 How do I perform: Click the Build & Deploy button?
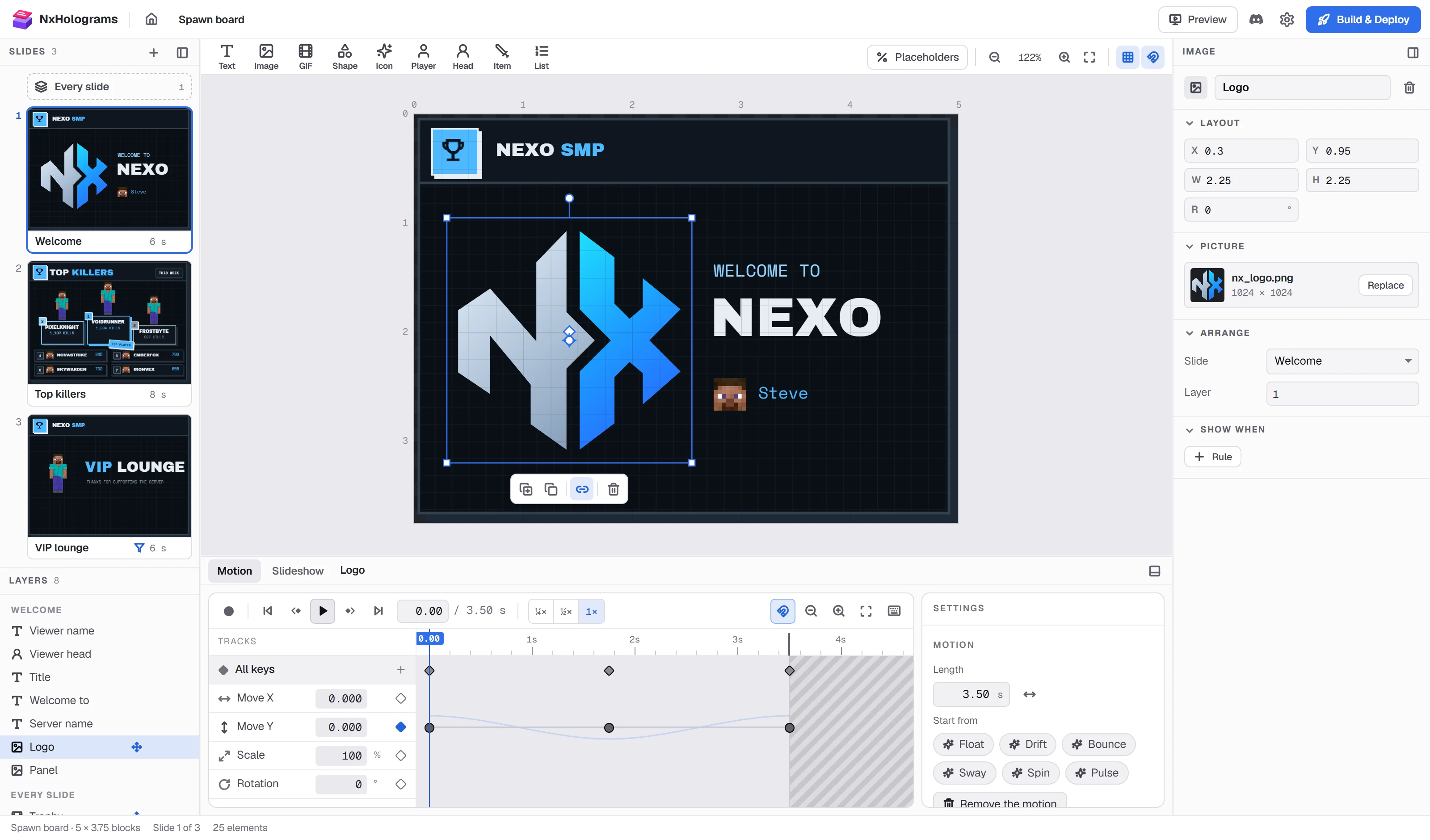[1363, 19]
